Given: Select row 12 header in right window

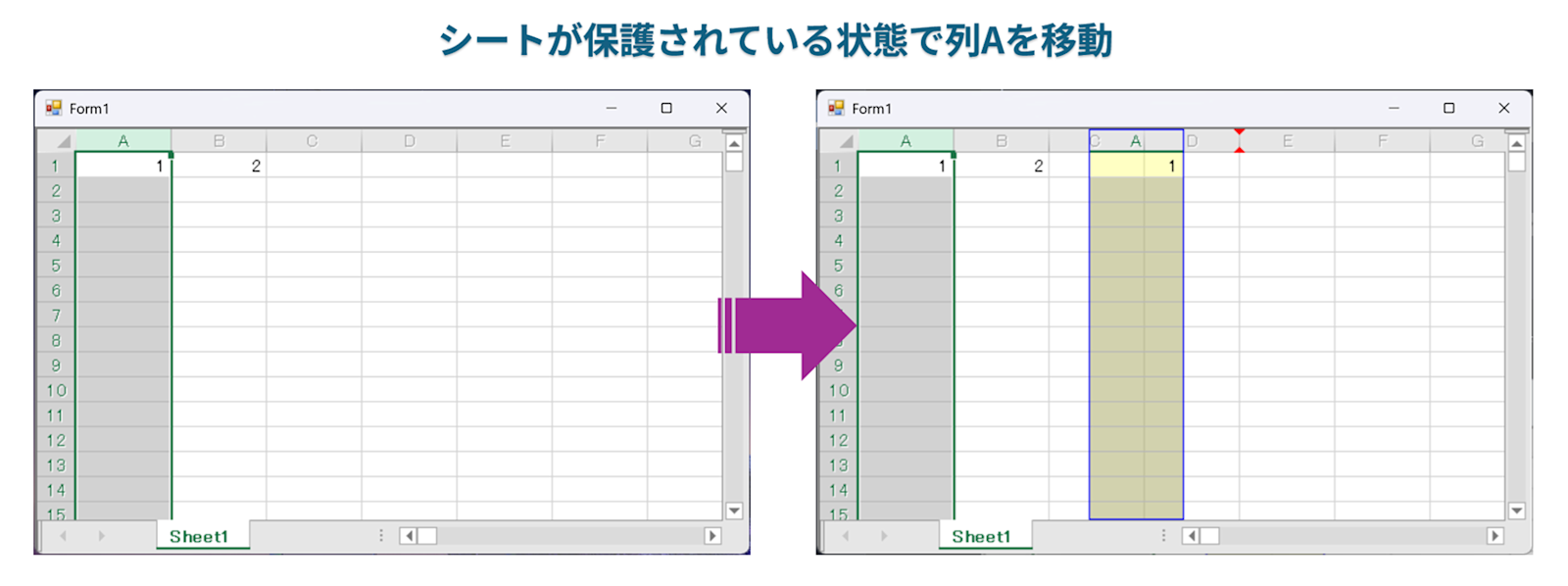Looking at the screenshot, I should click(x=839, y=440).
